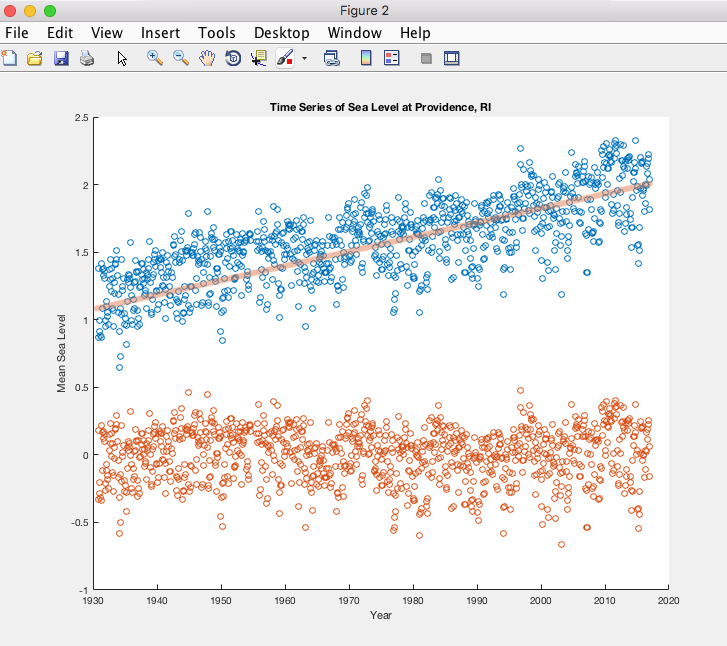Show plot tools and dock figure
Image resolution: width=727 pixels, height=646 pixels.
point(451,58)
